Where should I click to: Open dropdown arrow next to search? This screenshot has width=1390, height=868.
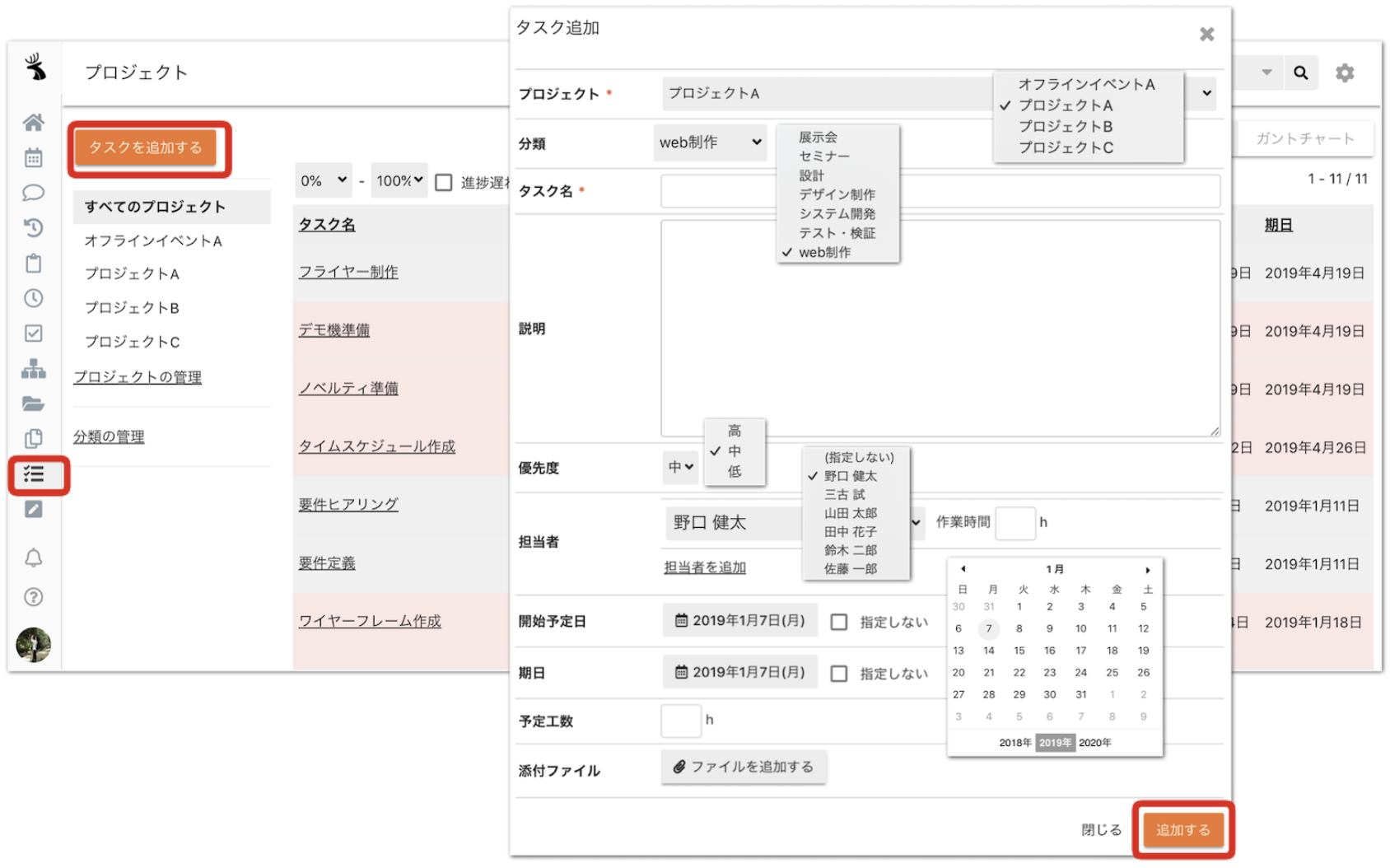1266,72
